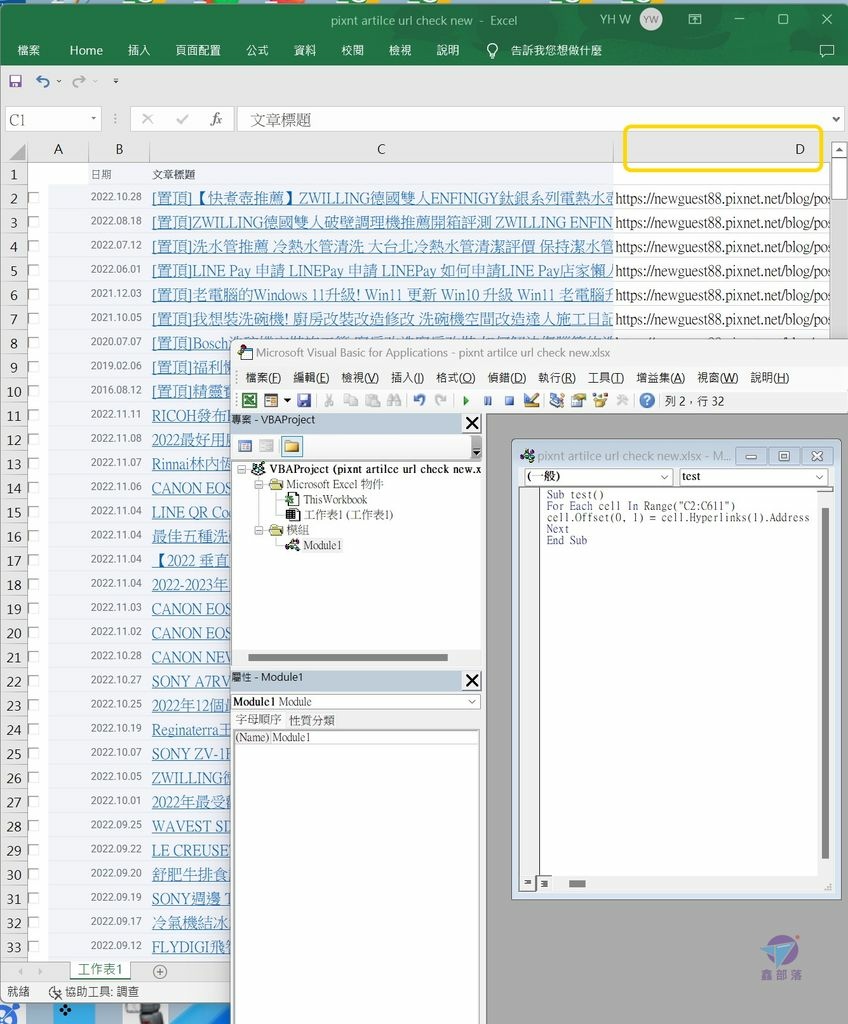Image resolution: width=848 pixels, height=1024 pixels.
Task: Open the 執行(R) menu in VBA editor
Action: (557, 377)
